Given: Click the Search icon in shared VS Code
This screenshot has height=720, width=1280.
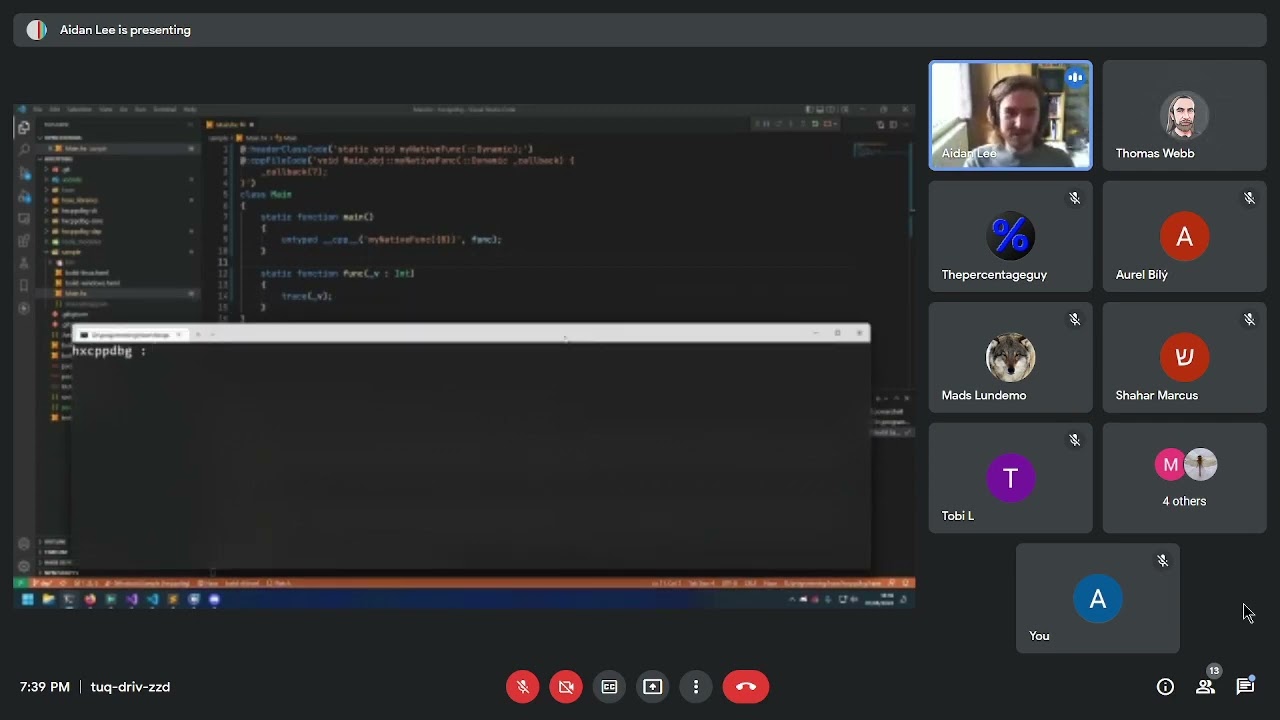Looking at the screenshot, I should coord(24,150).
